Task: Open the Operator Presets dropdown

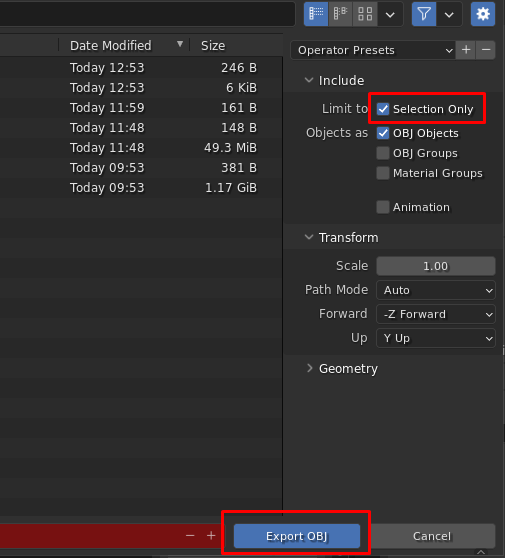Action: tap(373, 50)
